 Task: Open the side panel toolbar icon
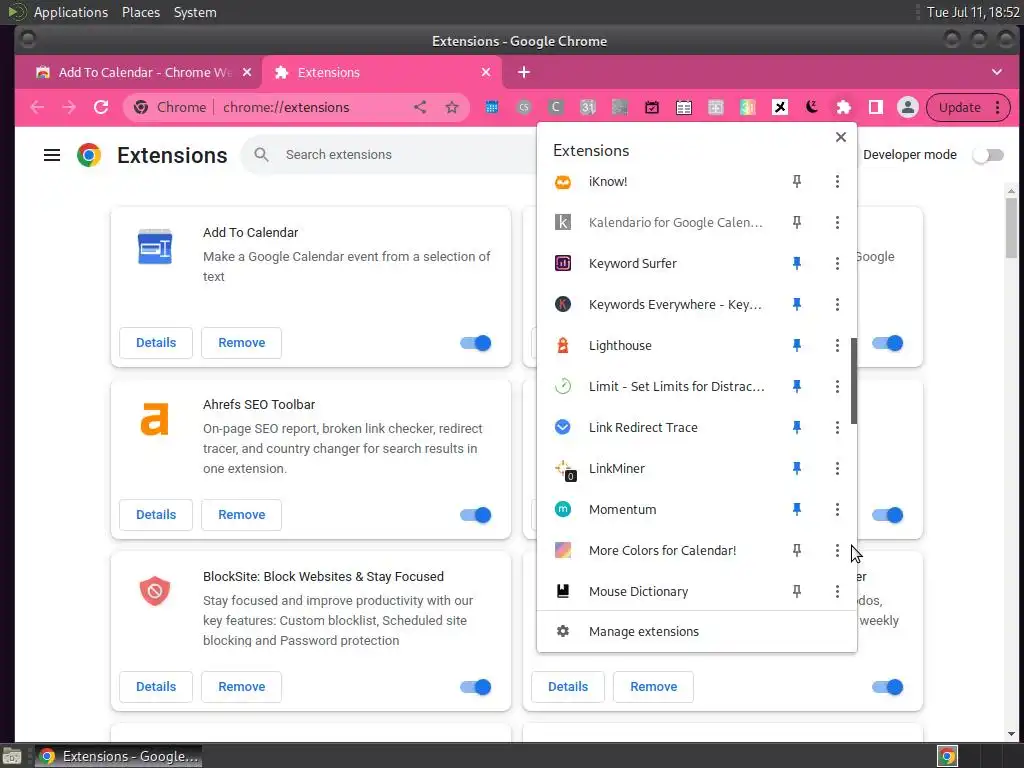click(876, 108)
